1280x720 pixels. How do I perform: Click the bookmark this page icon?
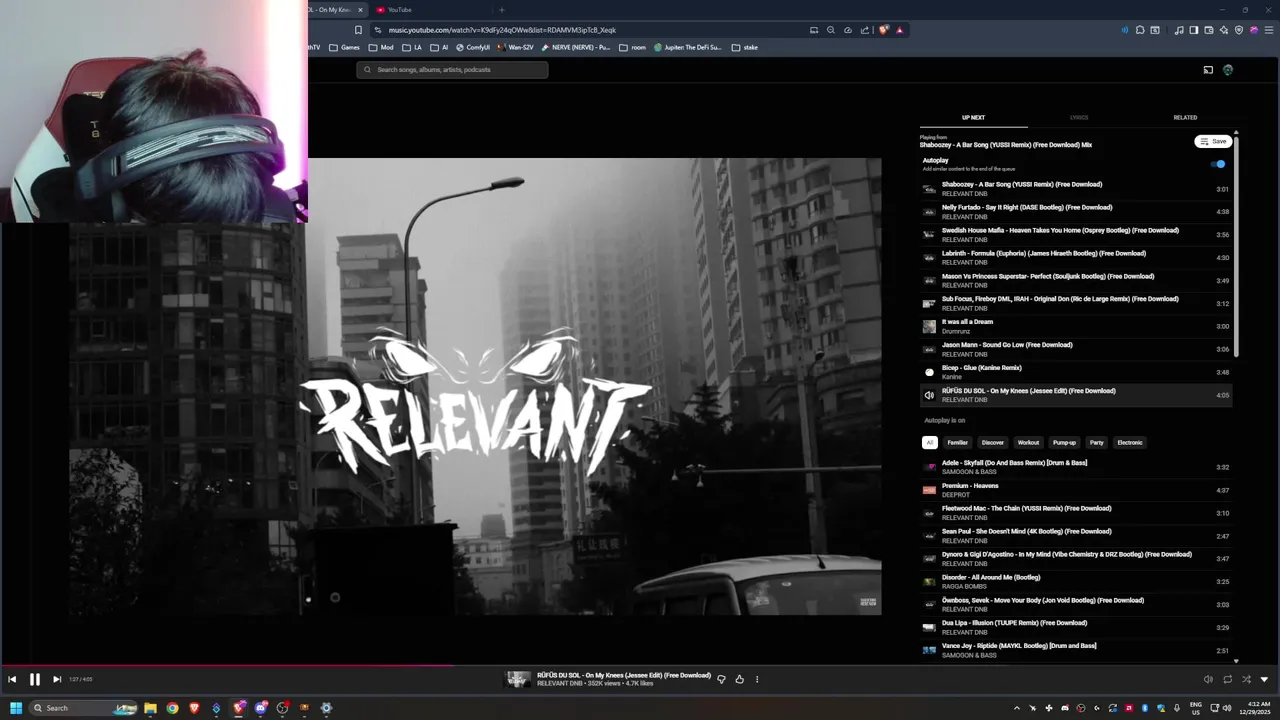tap(358, 30)
